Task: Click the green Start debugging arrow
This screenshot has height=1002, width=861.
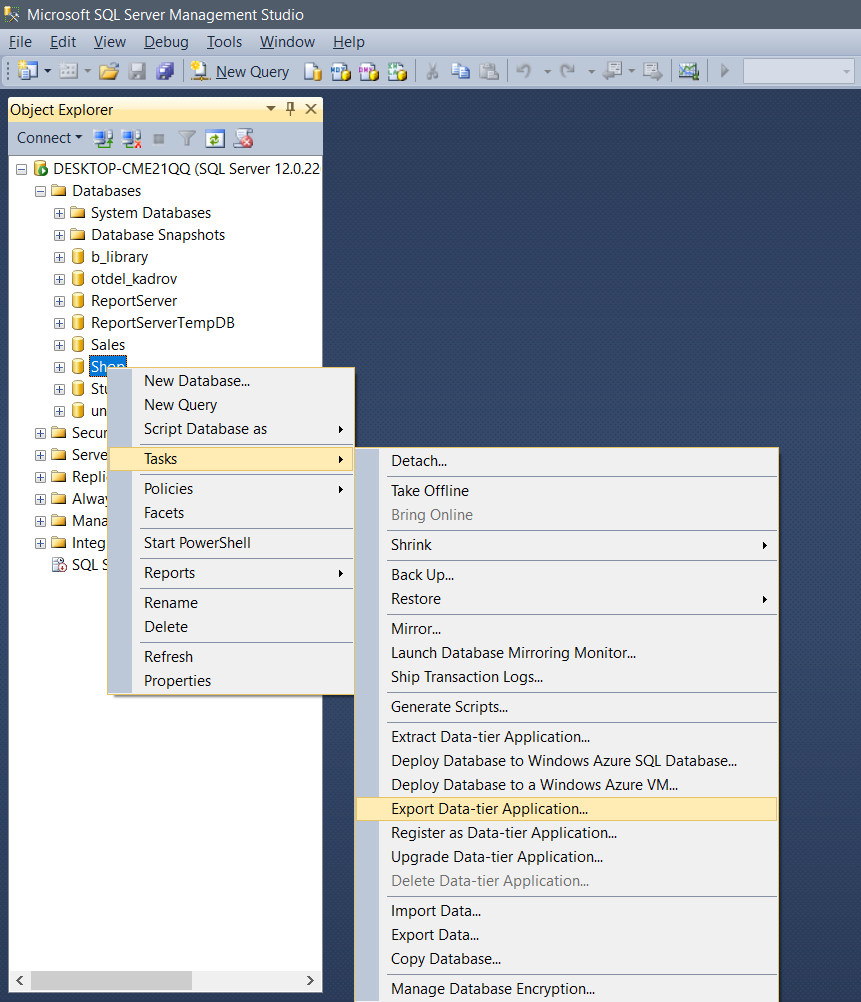Action: (x=724, y=71)
